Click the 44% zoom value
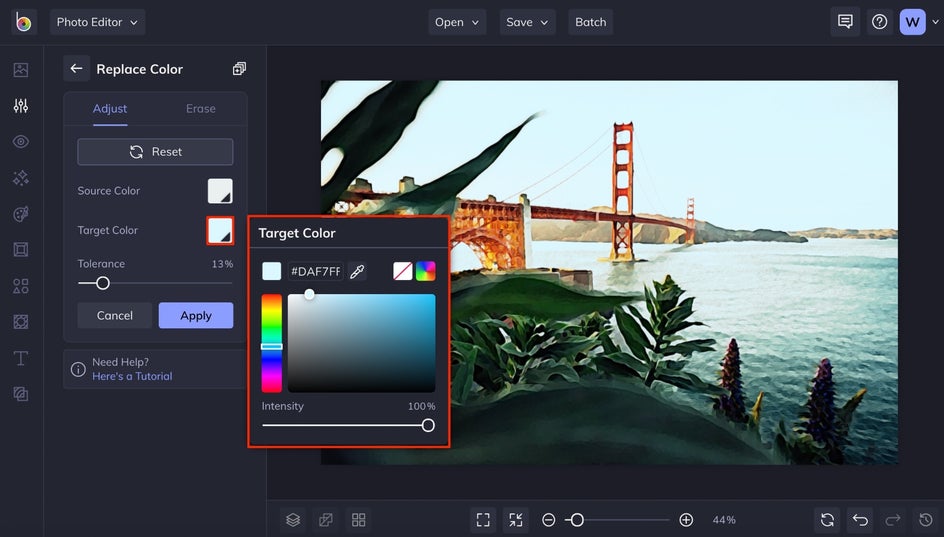Screen dimensions: 944x537 coord(724,520)
